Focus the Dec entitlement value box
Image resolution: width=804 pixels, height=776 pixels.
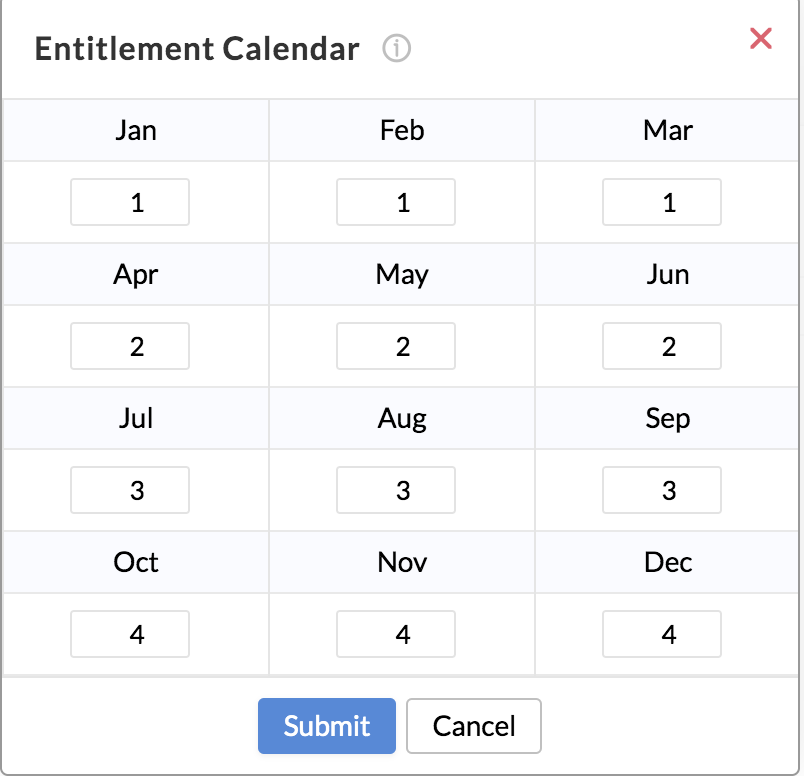661,634
